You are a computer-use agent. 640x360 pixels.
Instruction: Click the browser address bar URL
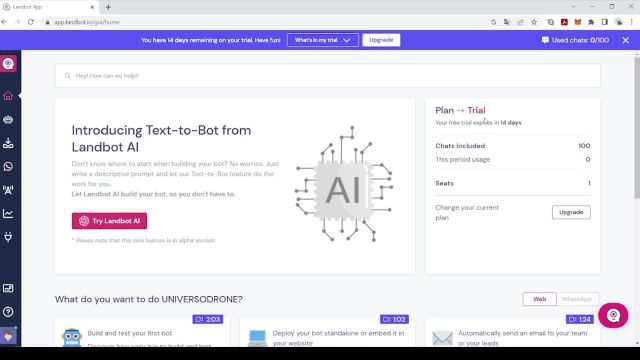coord(87,22)
